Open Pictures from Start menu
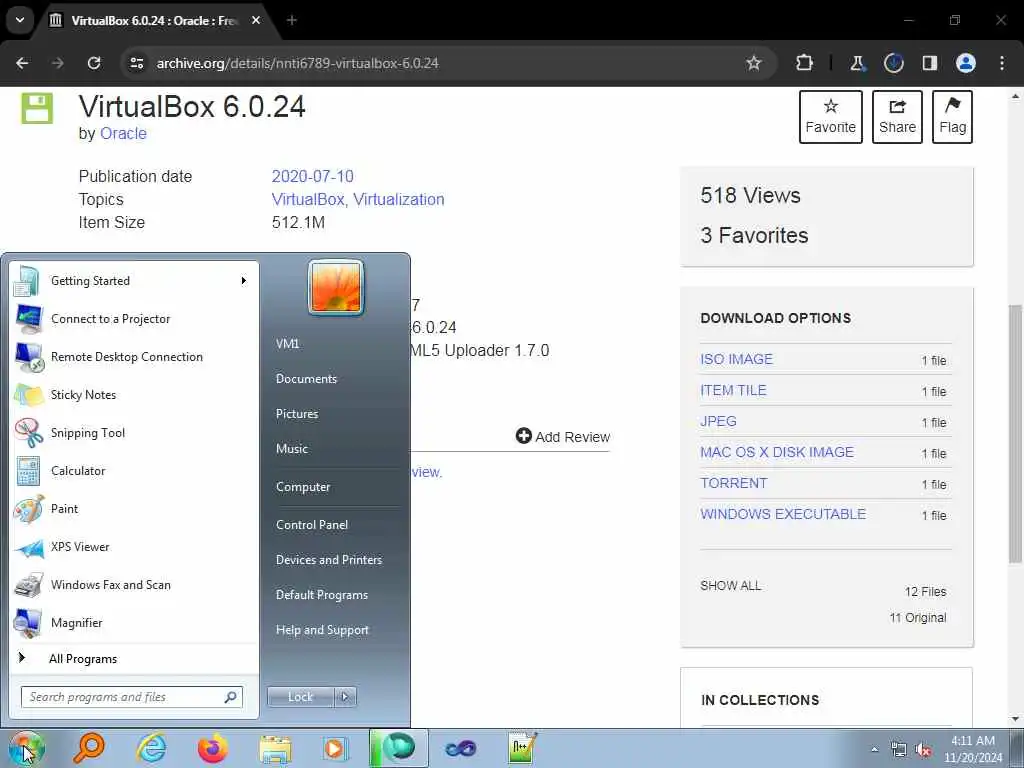The height and width of the screenshot is (768, 1024). (x=297, y=413)
